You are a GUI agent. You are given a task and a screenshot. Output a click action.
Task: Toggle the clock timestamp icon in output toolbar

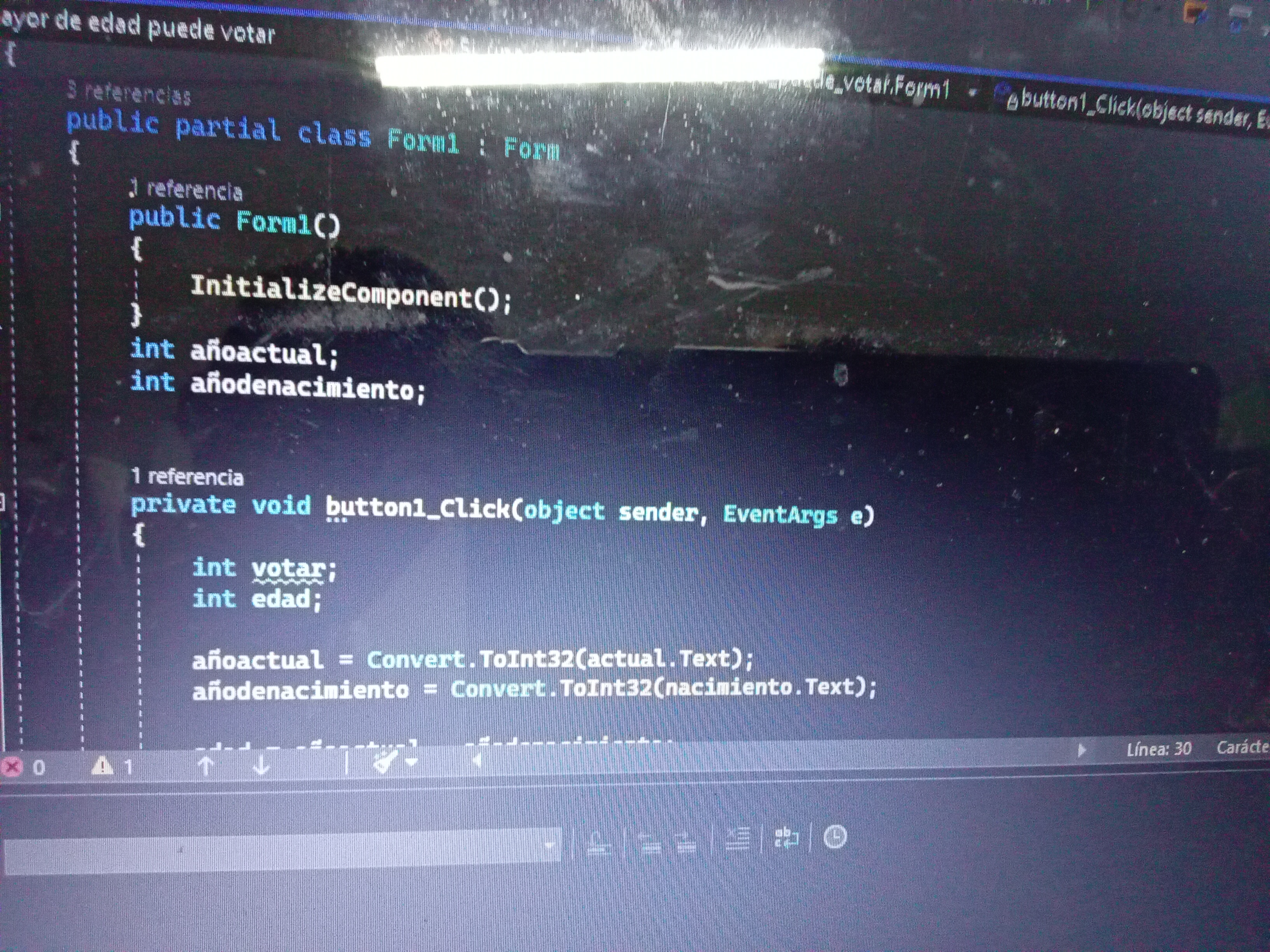pos(835,837)
